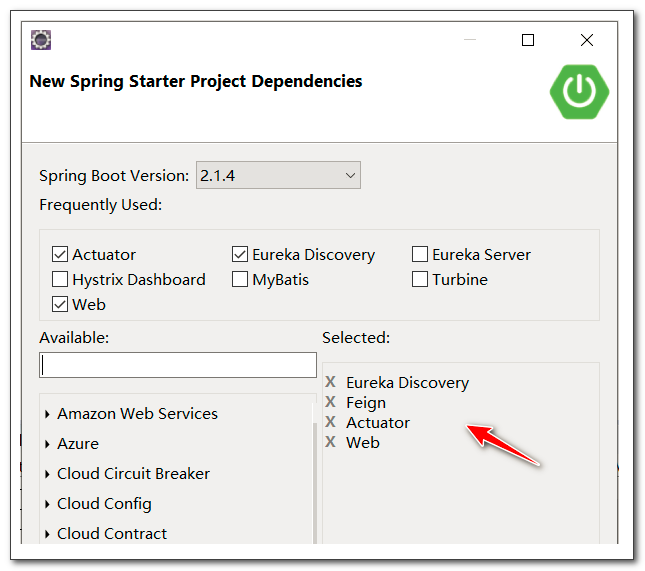Select the Cloud Contract label
Screen dimensions: 645x571
[x=112, y=534]
